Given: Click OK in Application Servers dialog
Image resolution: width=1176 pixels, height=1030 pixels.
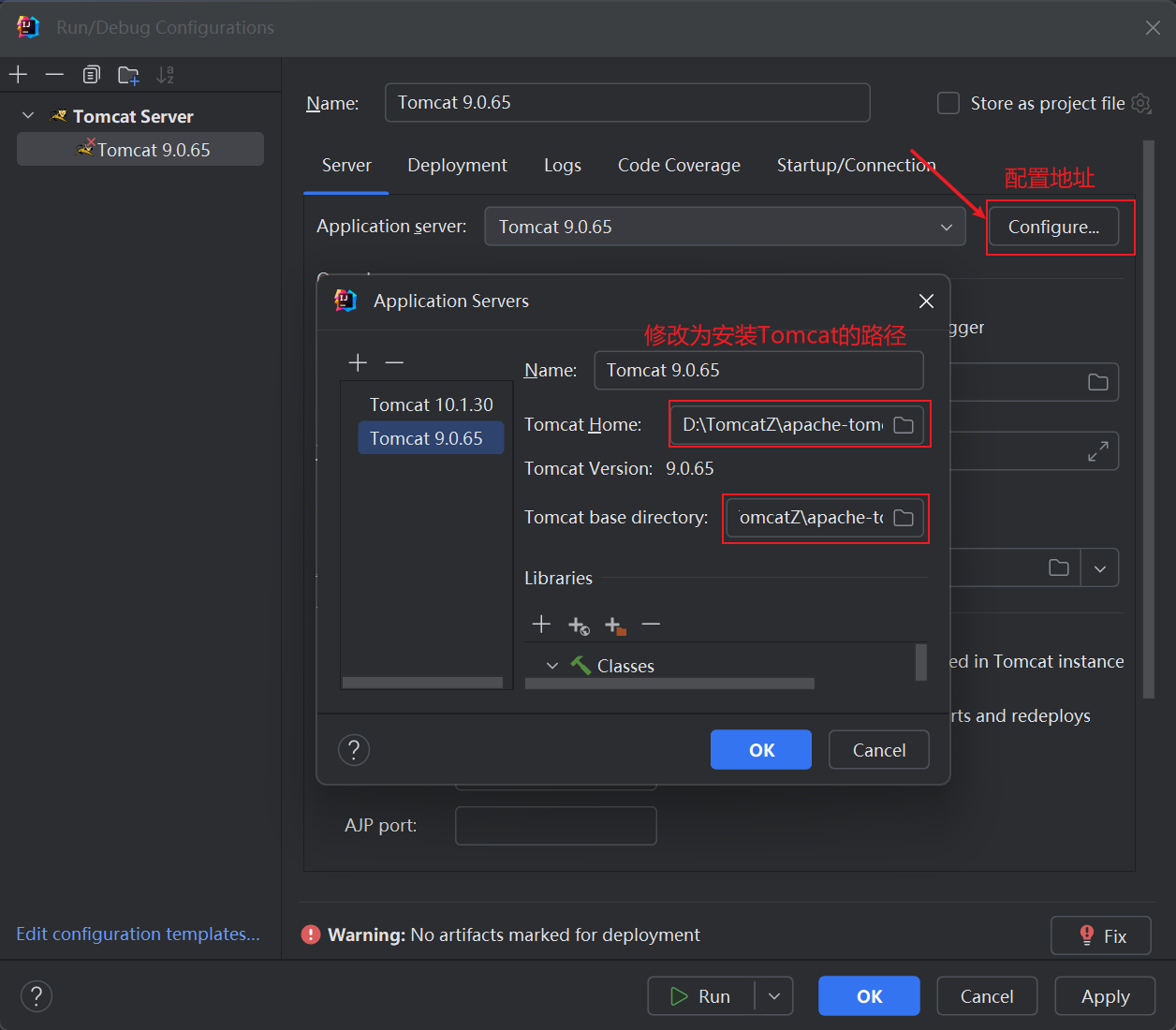Looking at the screenshot, I should (761, 750).
